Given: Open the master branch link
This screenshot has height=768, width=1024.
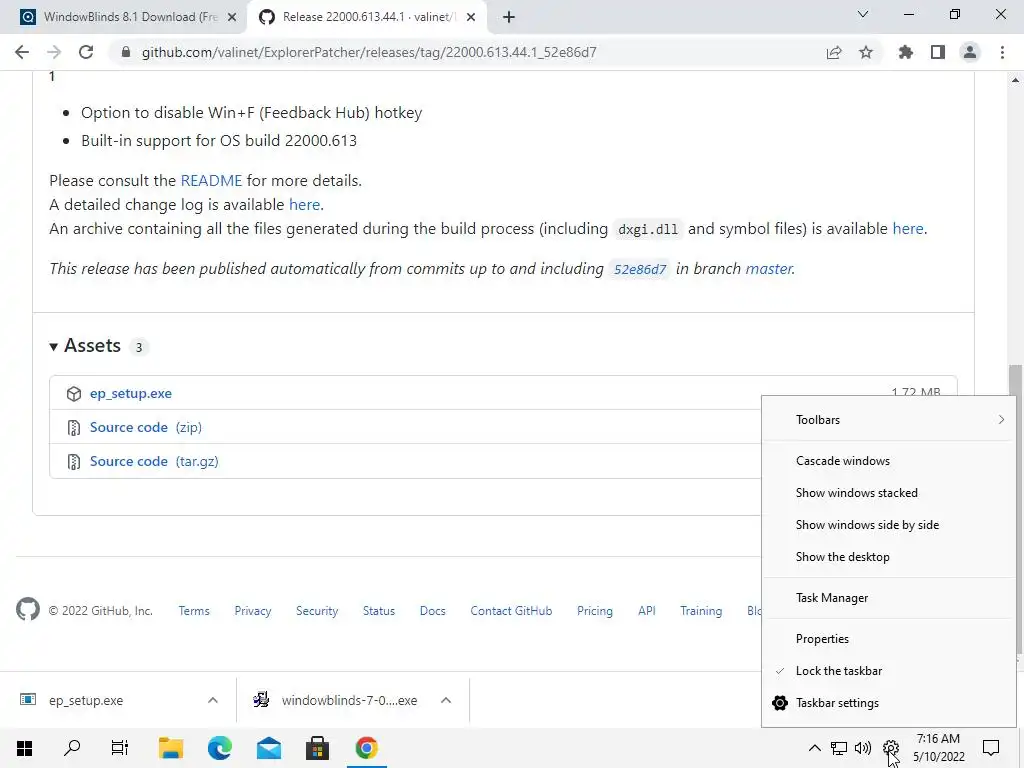Looking at the screenshot, I should [769, 269].
